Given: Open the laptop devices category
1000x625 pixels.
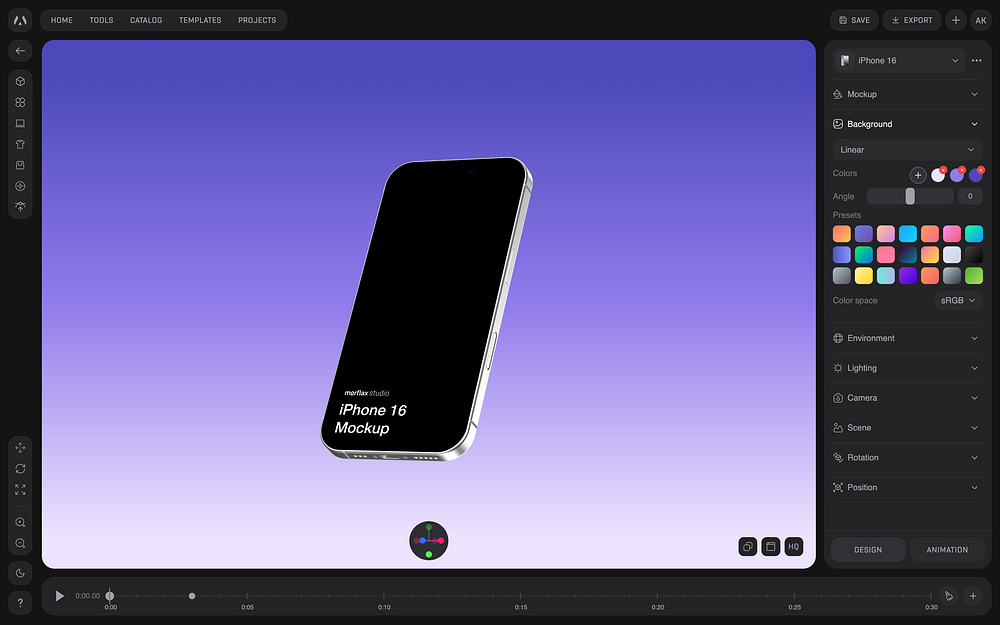Looking at the screenshot, I should point(20,123).
